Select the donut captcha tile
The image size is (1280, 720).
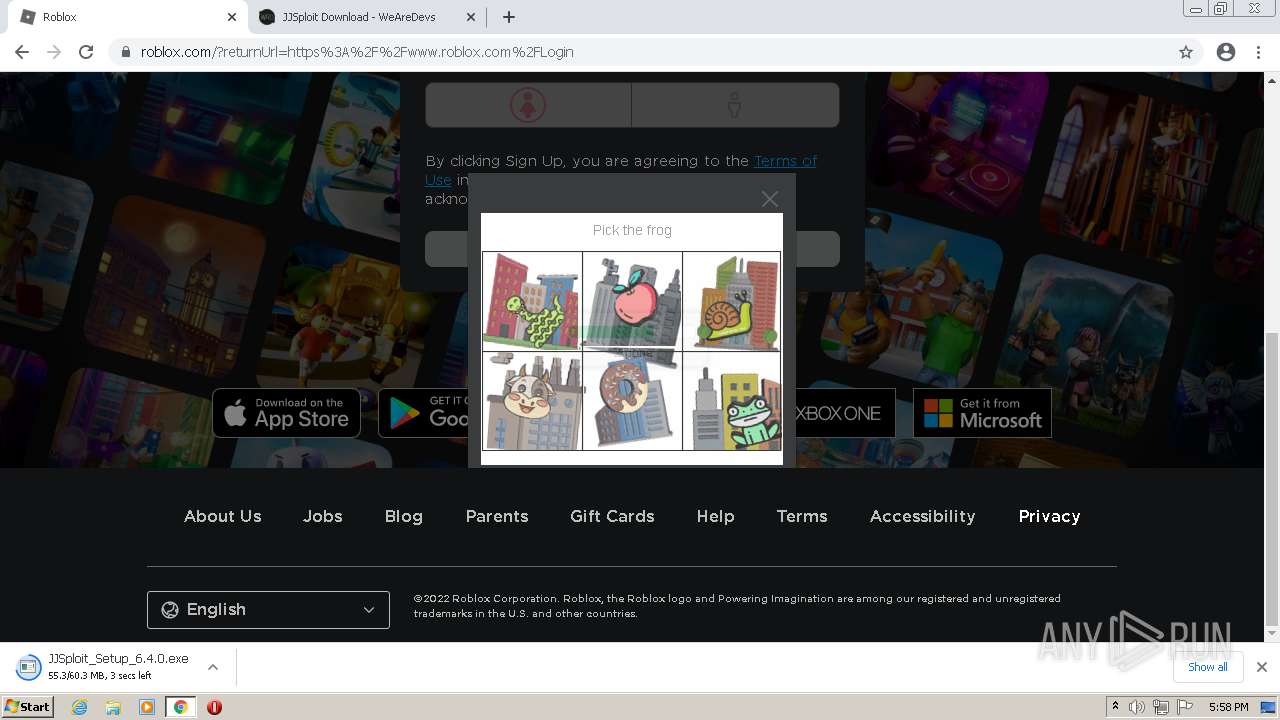(x=632, y=401)
